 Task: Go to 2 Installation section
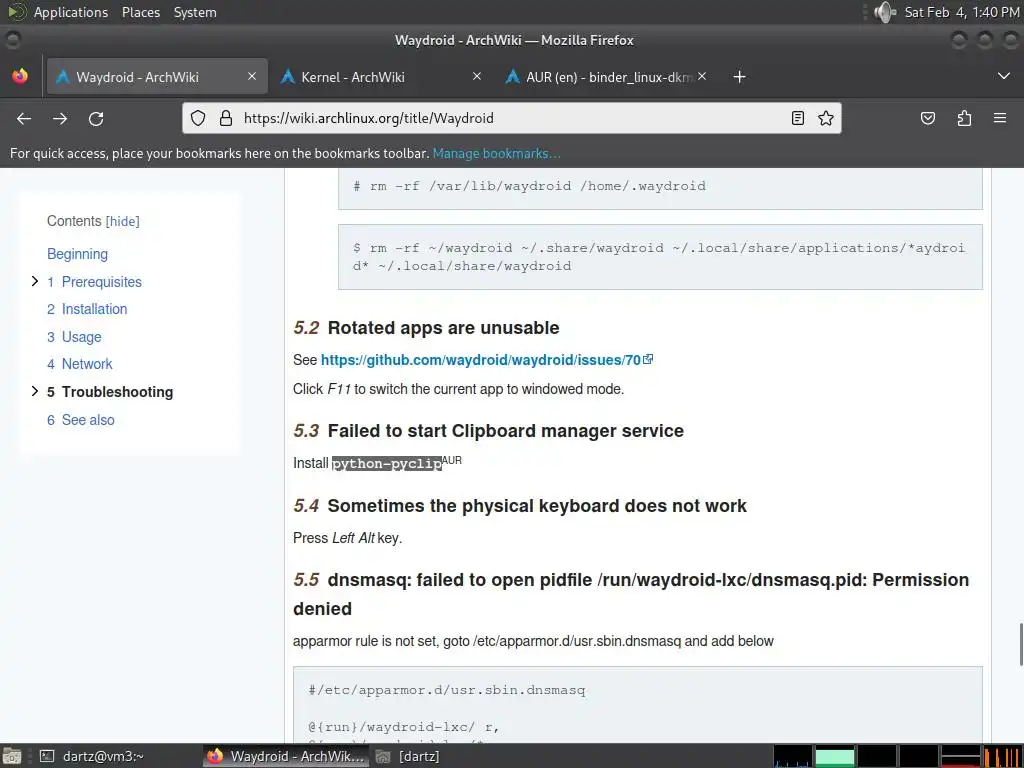[x=87, y=310]
